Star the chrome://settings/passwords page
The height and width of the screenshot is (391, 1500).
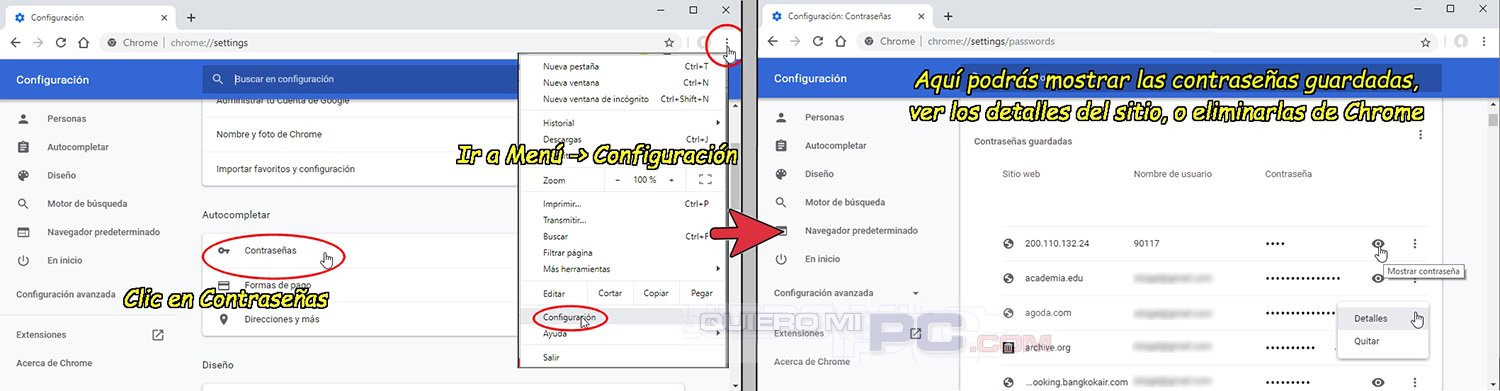click(1426, 42)
